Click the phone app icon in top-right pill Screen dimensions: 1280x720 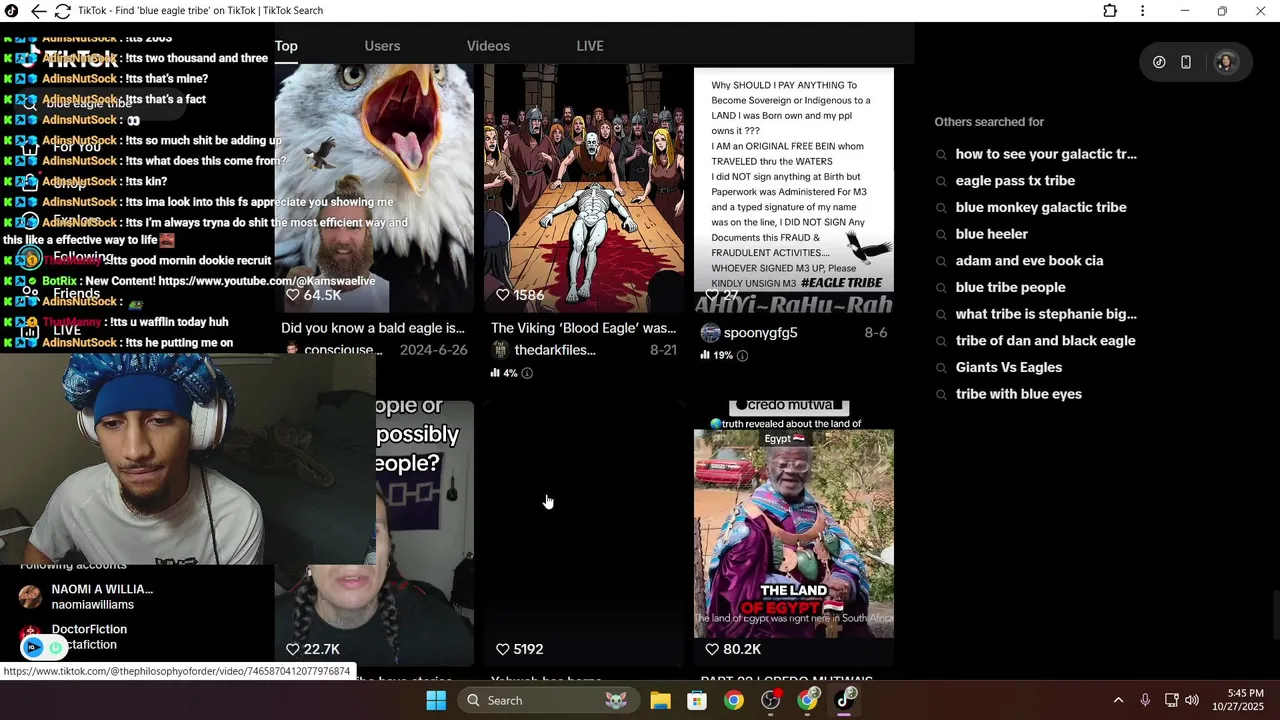tap(1186, 62)
